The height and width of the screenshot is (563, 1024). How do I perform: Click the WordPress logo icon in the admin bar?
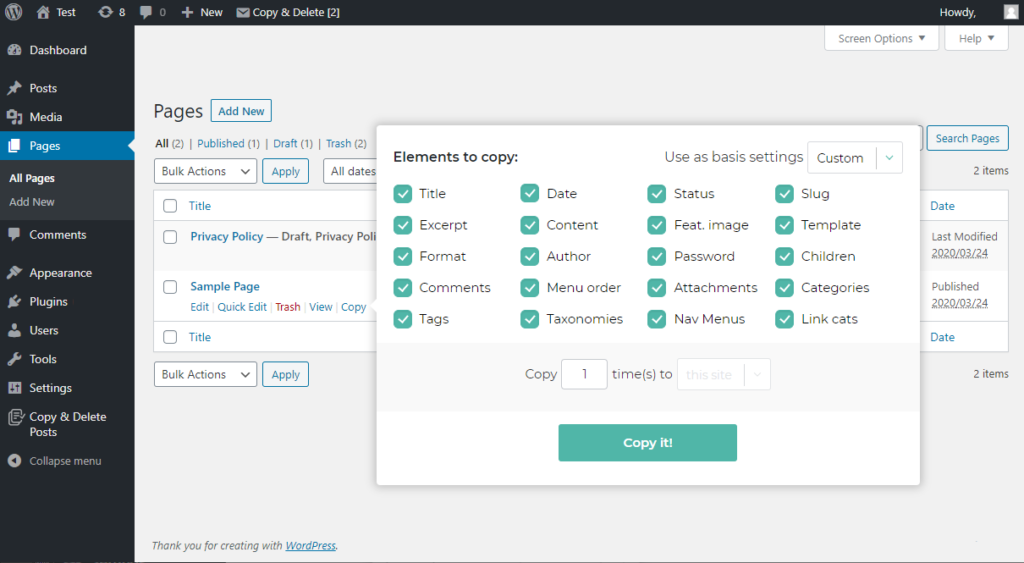[14, 12]
